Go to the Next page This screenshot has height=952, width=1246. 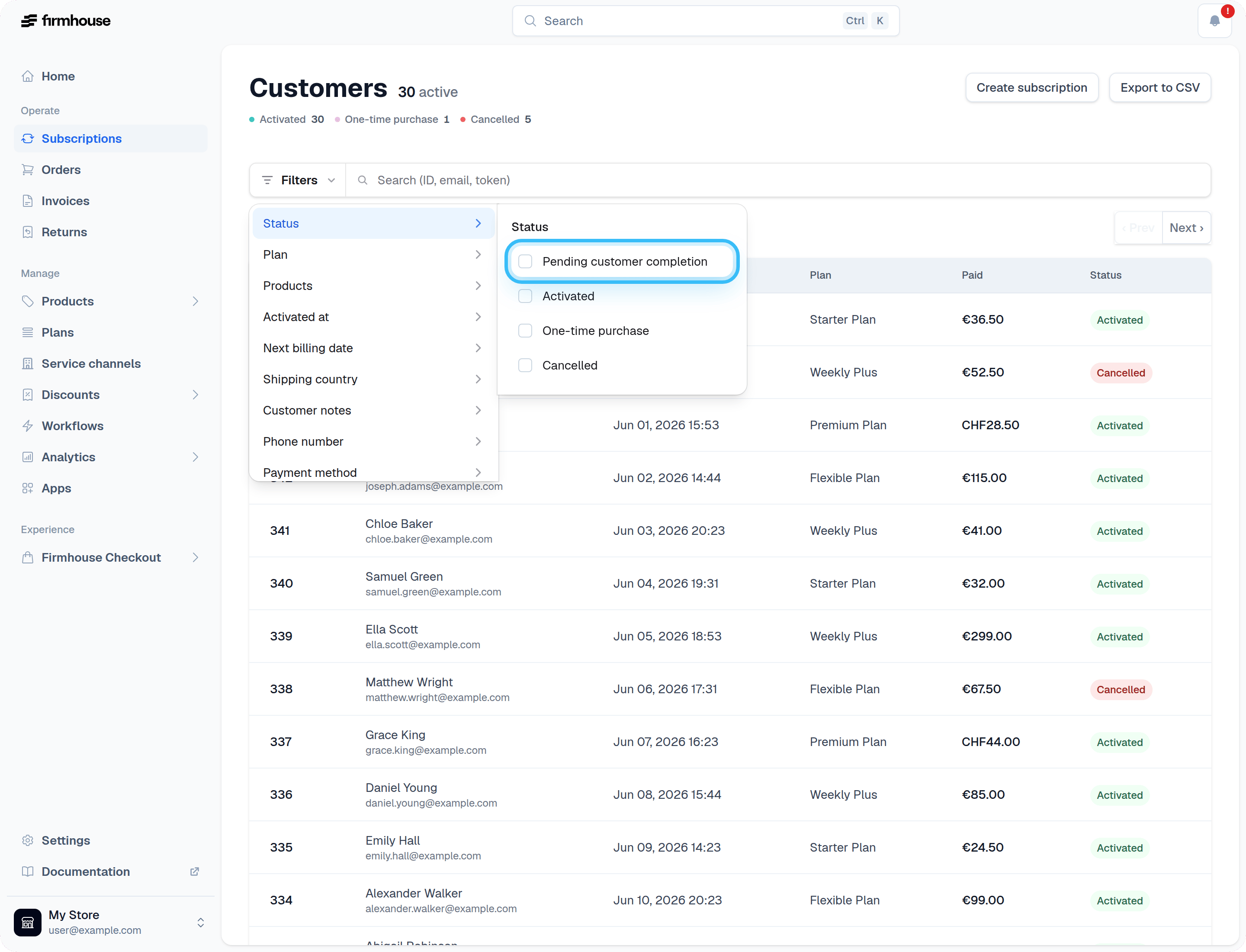pyautogui.click(x=1186, y=228)
